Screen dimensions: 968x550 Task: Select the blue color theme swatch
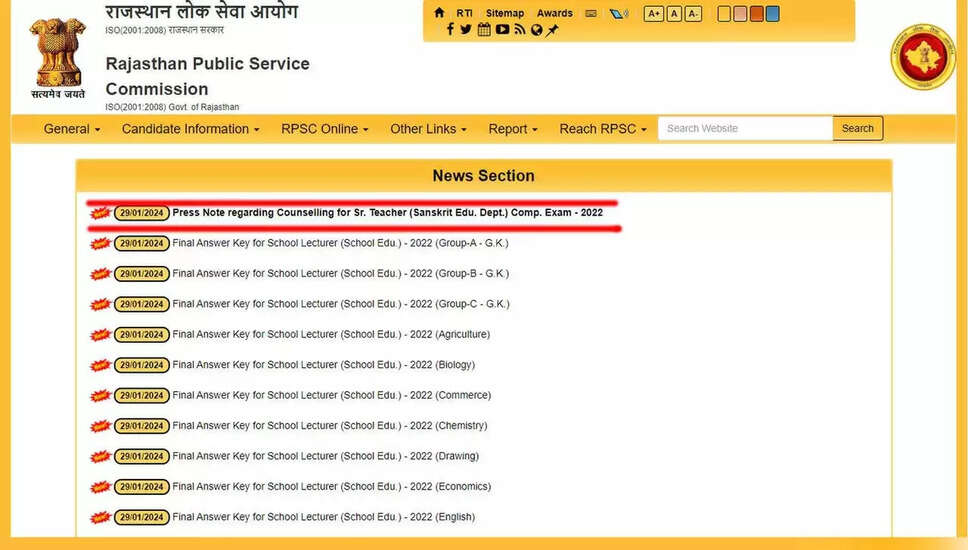coord(772,14)
